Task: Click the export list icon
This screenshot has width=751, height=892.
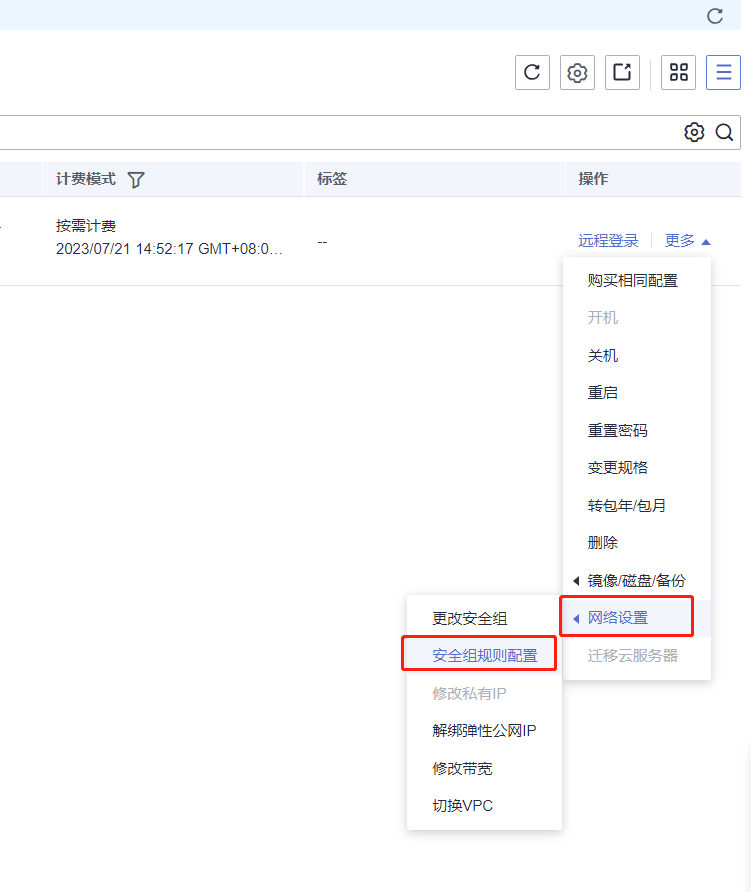Action: click(622, 72)
